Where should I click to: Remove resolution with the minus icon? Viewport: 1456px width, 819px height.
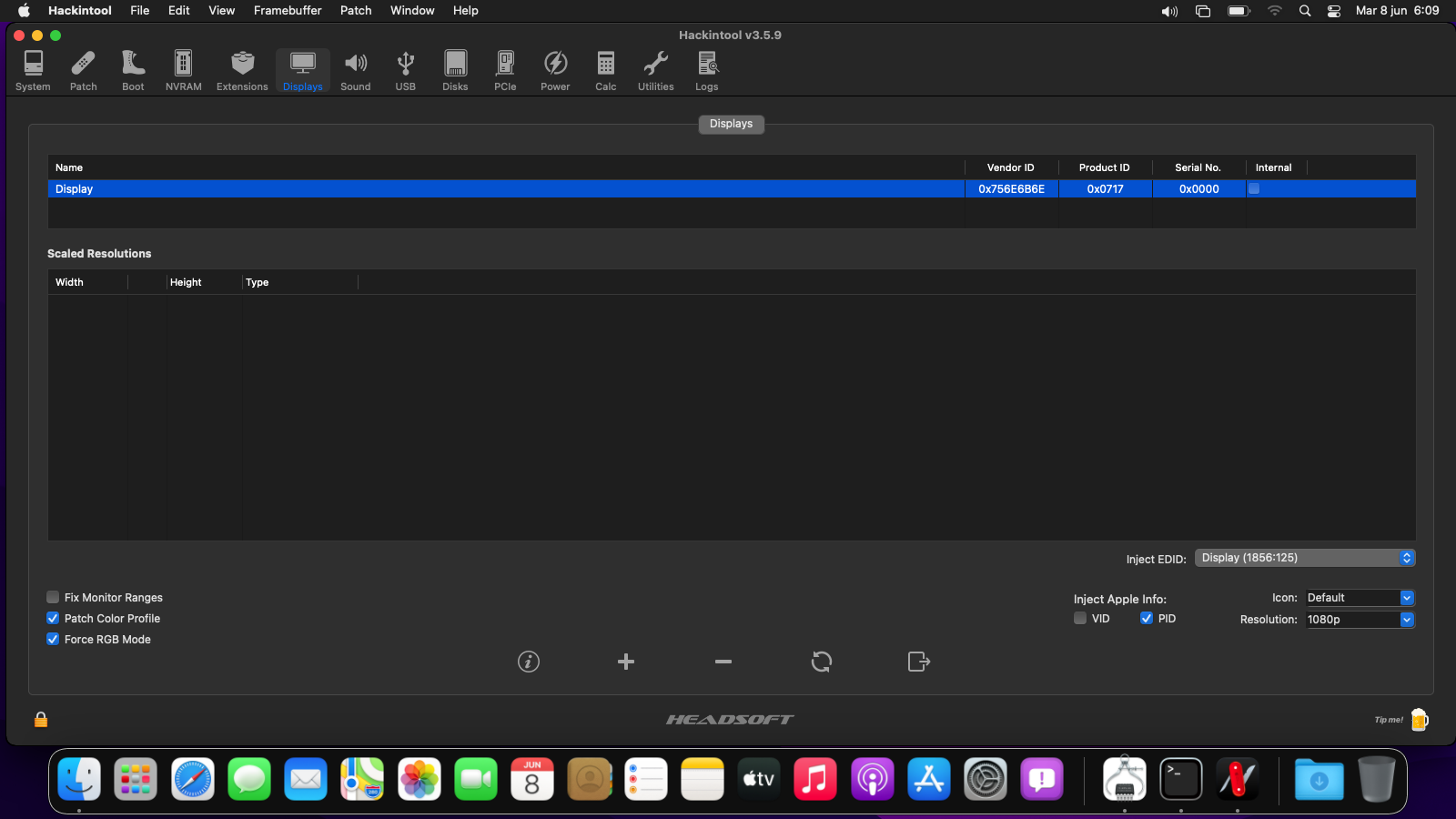click(x=723, y=662)
